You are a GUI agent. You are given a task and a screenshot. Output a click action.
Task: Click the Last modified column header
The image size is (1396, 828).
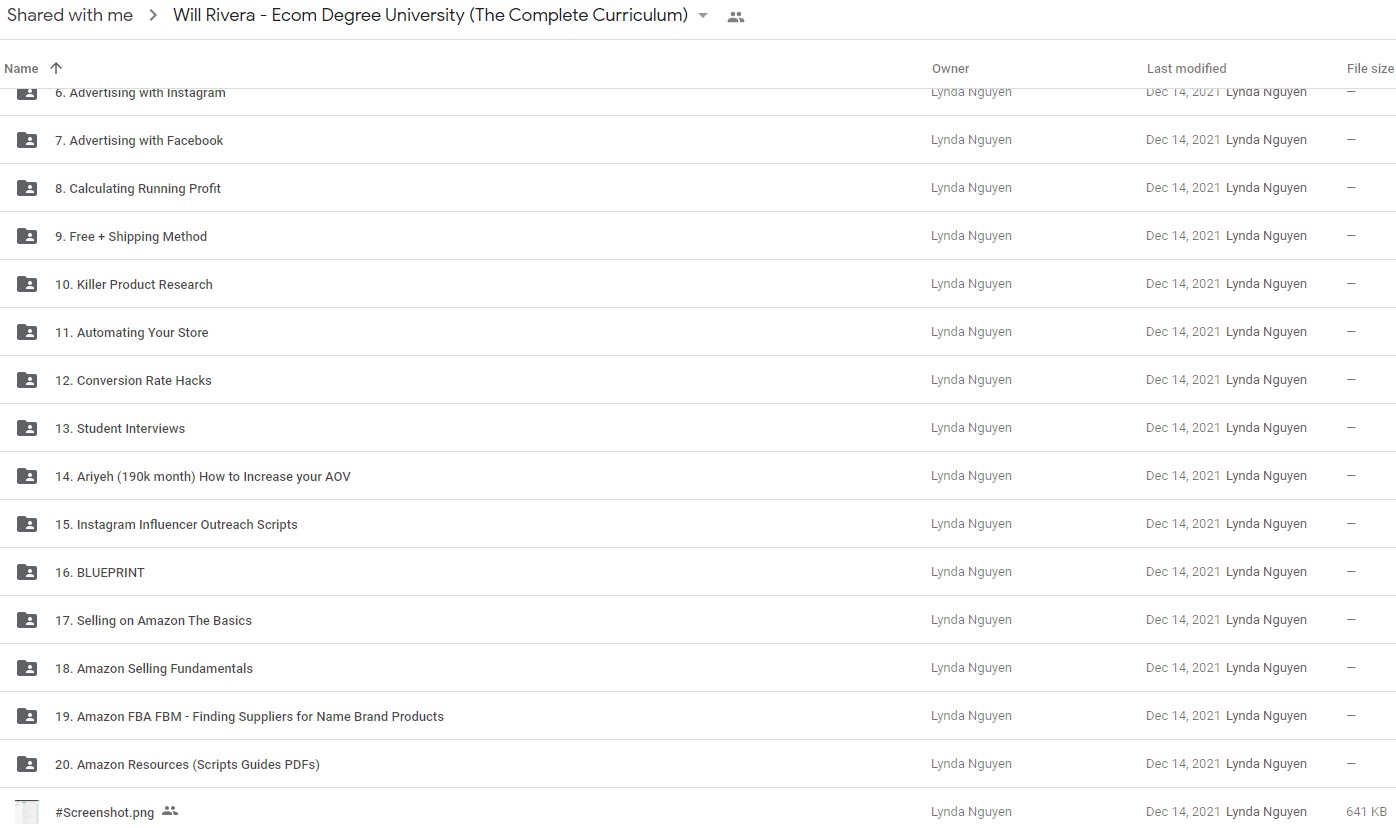coord(1186,68)
